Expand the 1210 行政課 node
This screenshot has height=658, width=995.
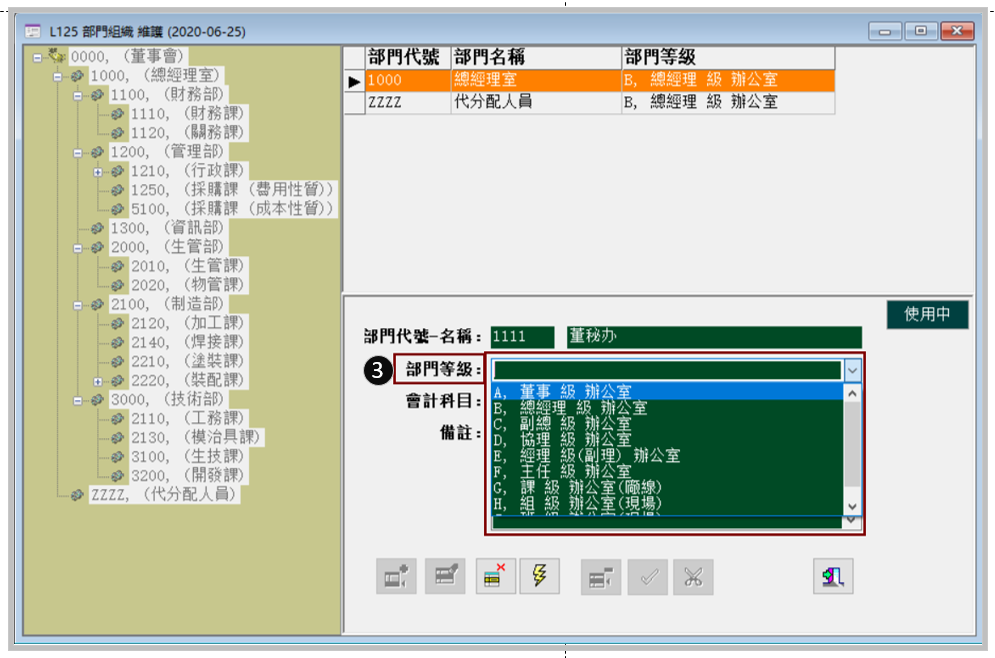(x=98, y=172)
